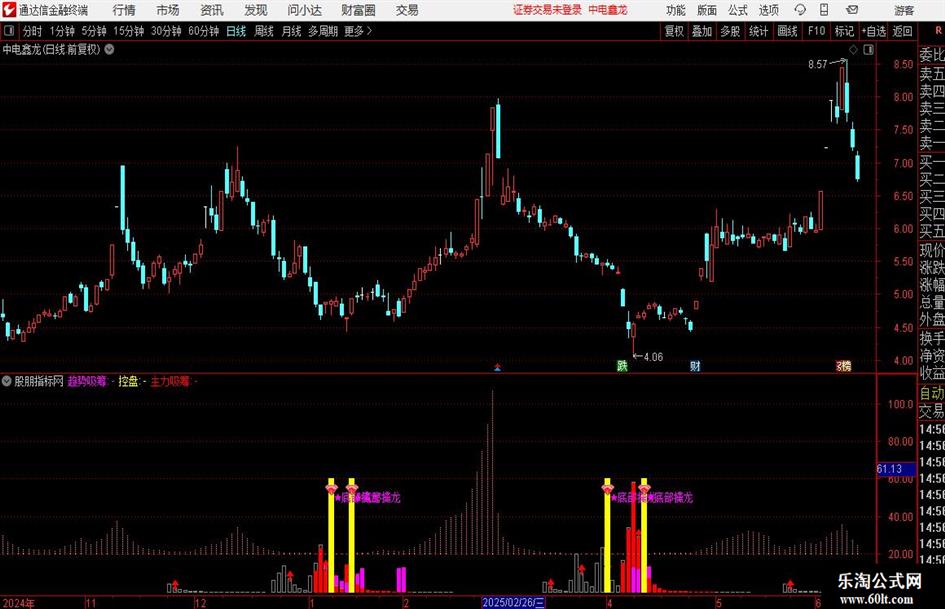The height and width of the screenshot is (609, 945).
Task: Open the 多周期 multi-period view
Action: coord(322,31)
